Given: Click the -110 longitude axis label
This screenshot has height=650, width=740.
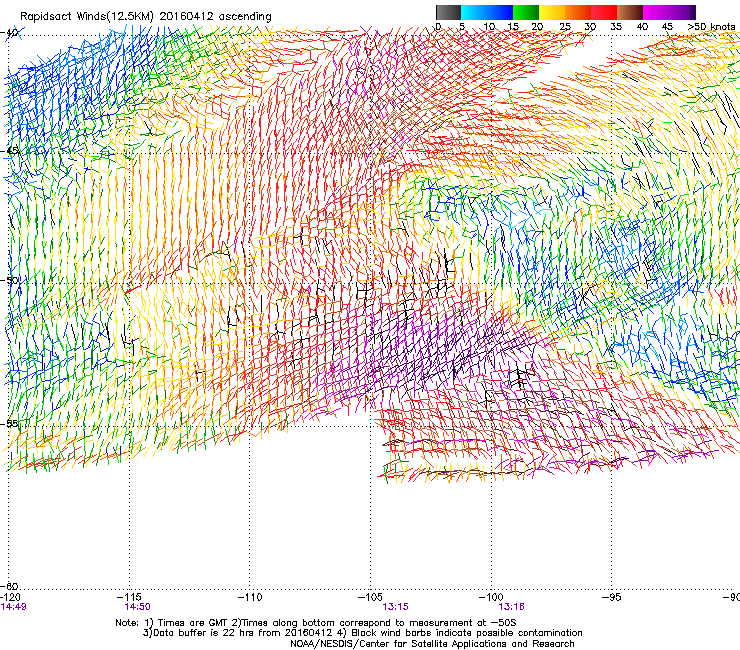Looking at the screenshot, I should click(x=250, y=598).
